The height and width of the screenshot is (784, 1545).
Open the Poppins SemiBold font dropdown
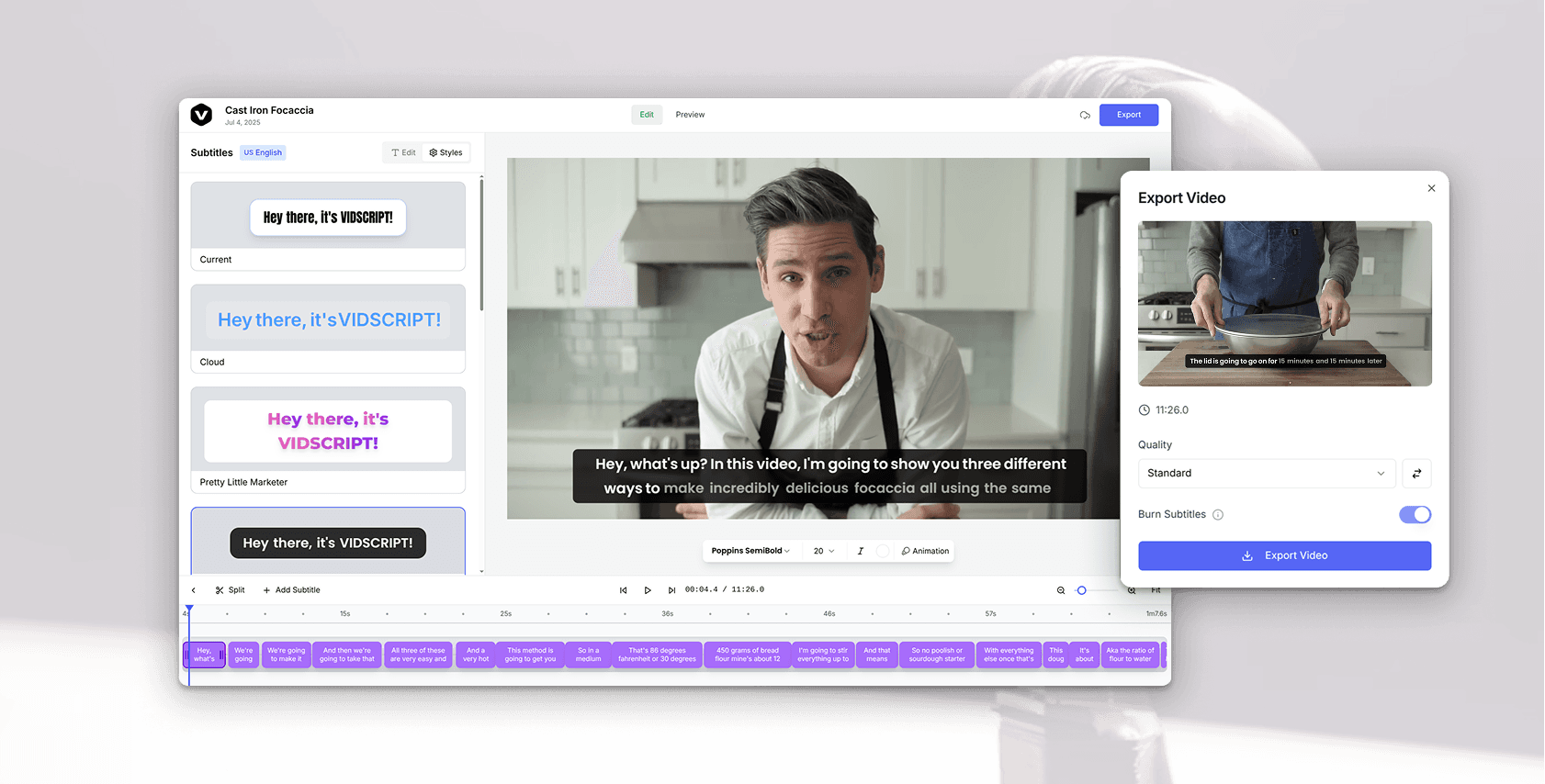coord(750,551)
